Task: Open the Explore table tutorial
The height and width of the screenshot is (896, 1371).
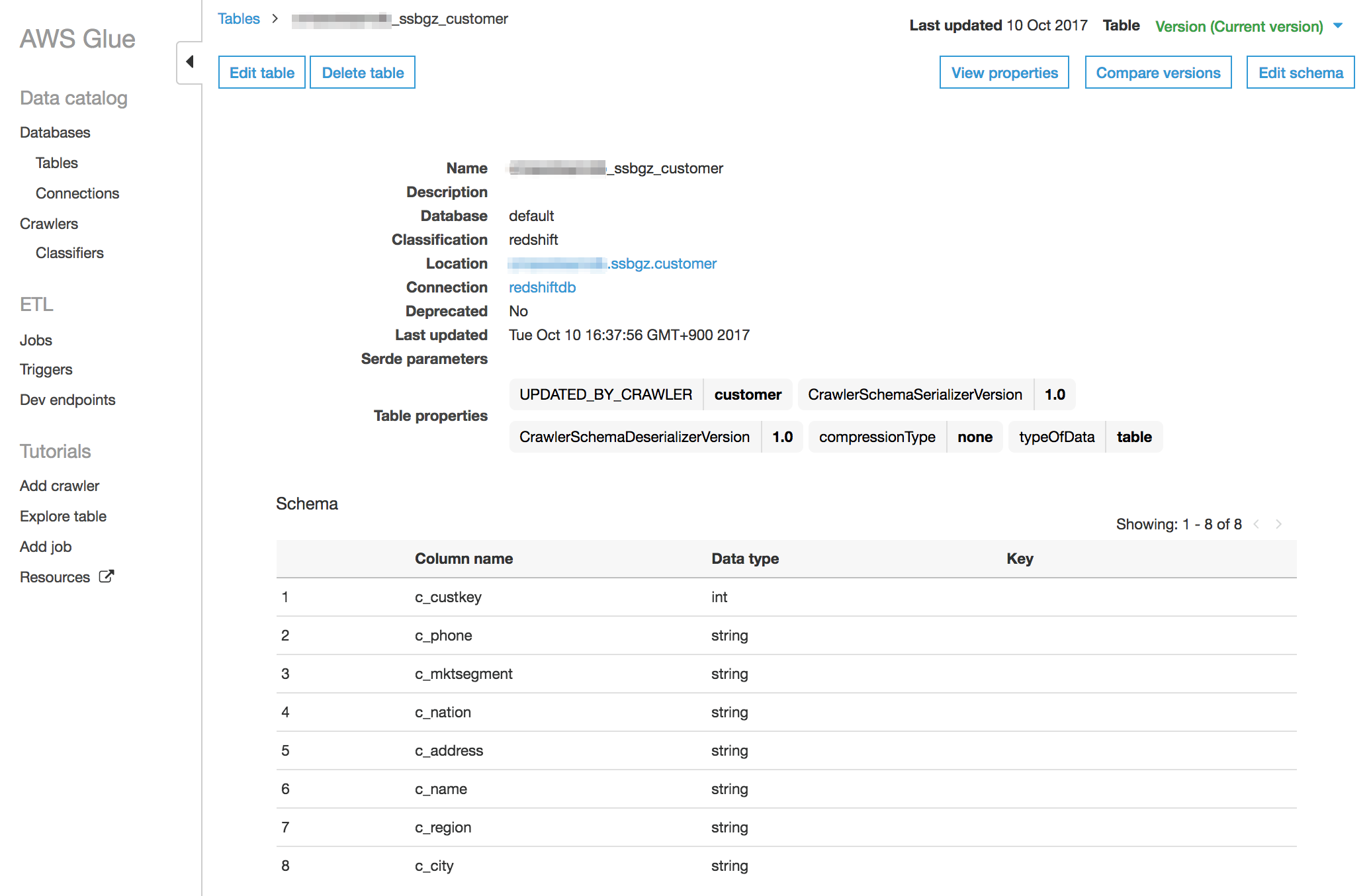Action: (63, 515)
